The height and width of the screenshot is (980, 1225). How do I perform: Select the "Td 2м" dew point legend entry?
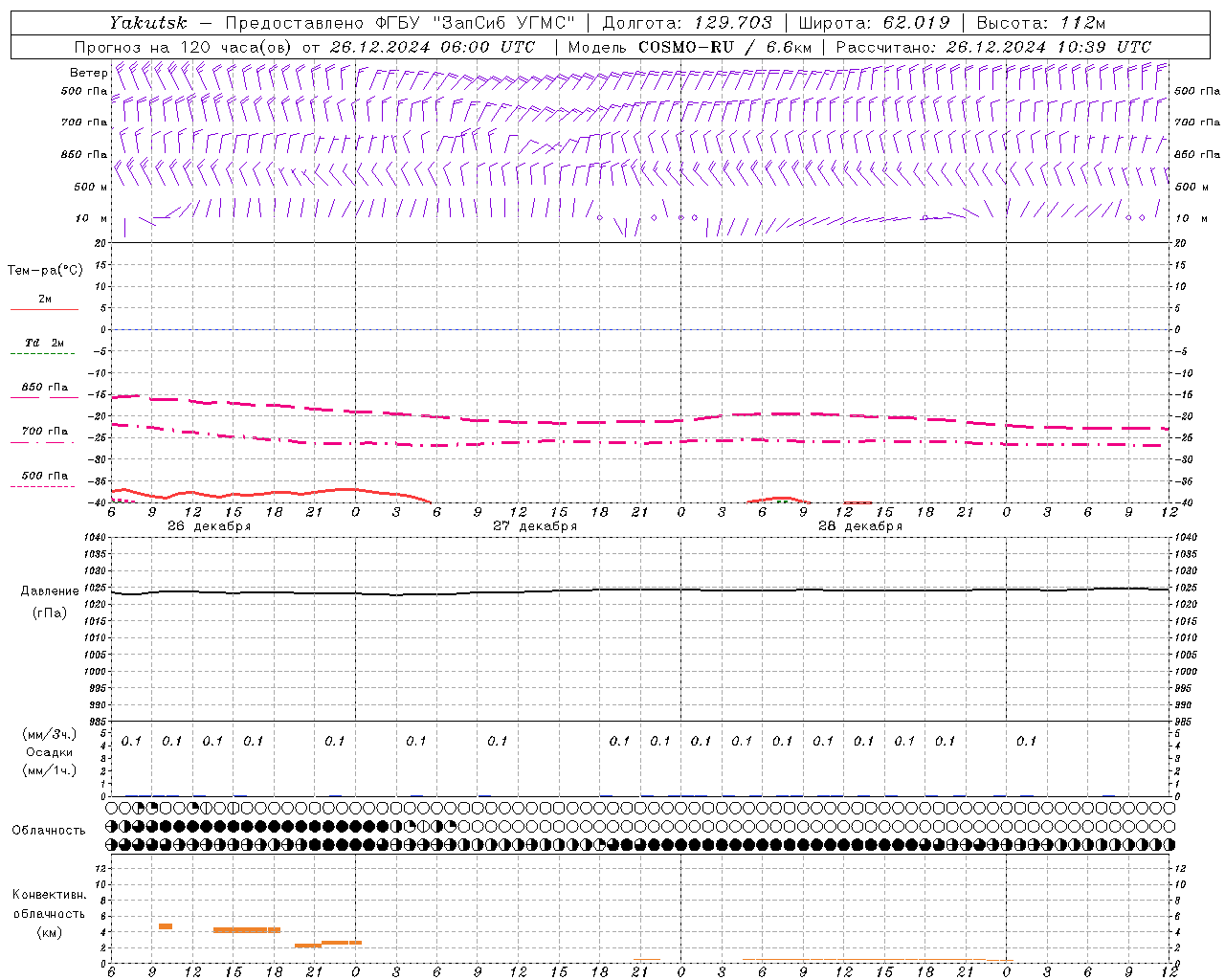click(x=45, y=343)
